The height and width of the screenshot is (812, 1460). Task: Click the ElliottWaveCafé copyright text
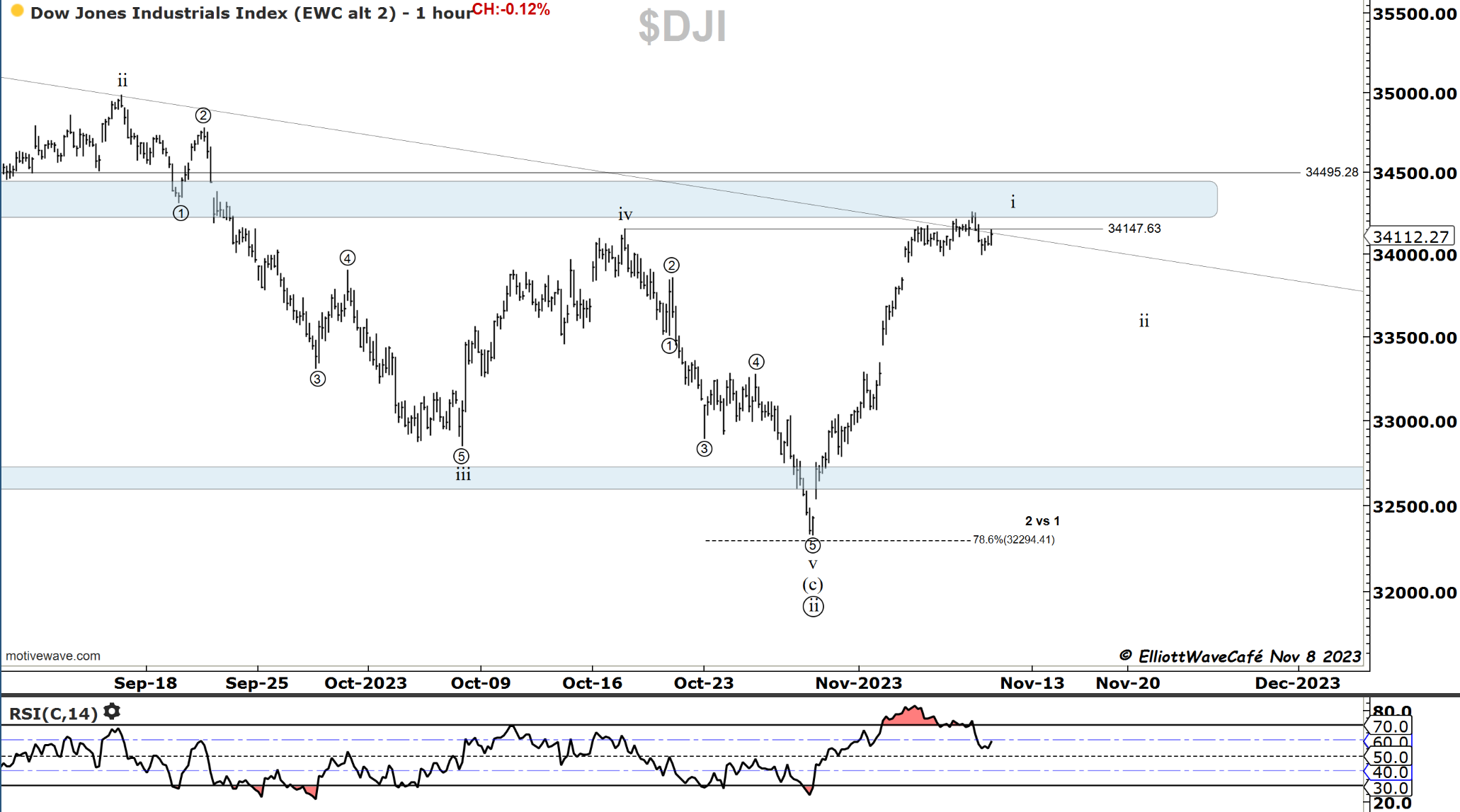tap(1239, 656)
